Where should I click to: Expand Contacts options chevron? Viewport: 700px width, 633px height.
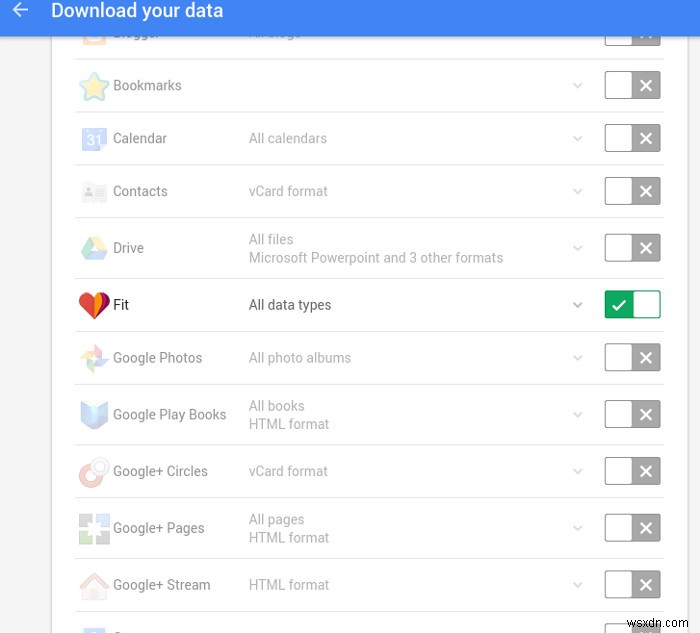pos(578,192)
